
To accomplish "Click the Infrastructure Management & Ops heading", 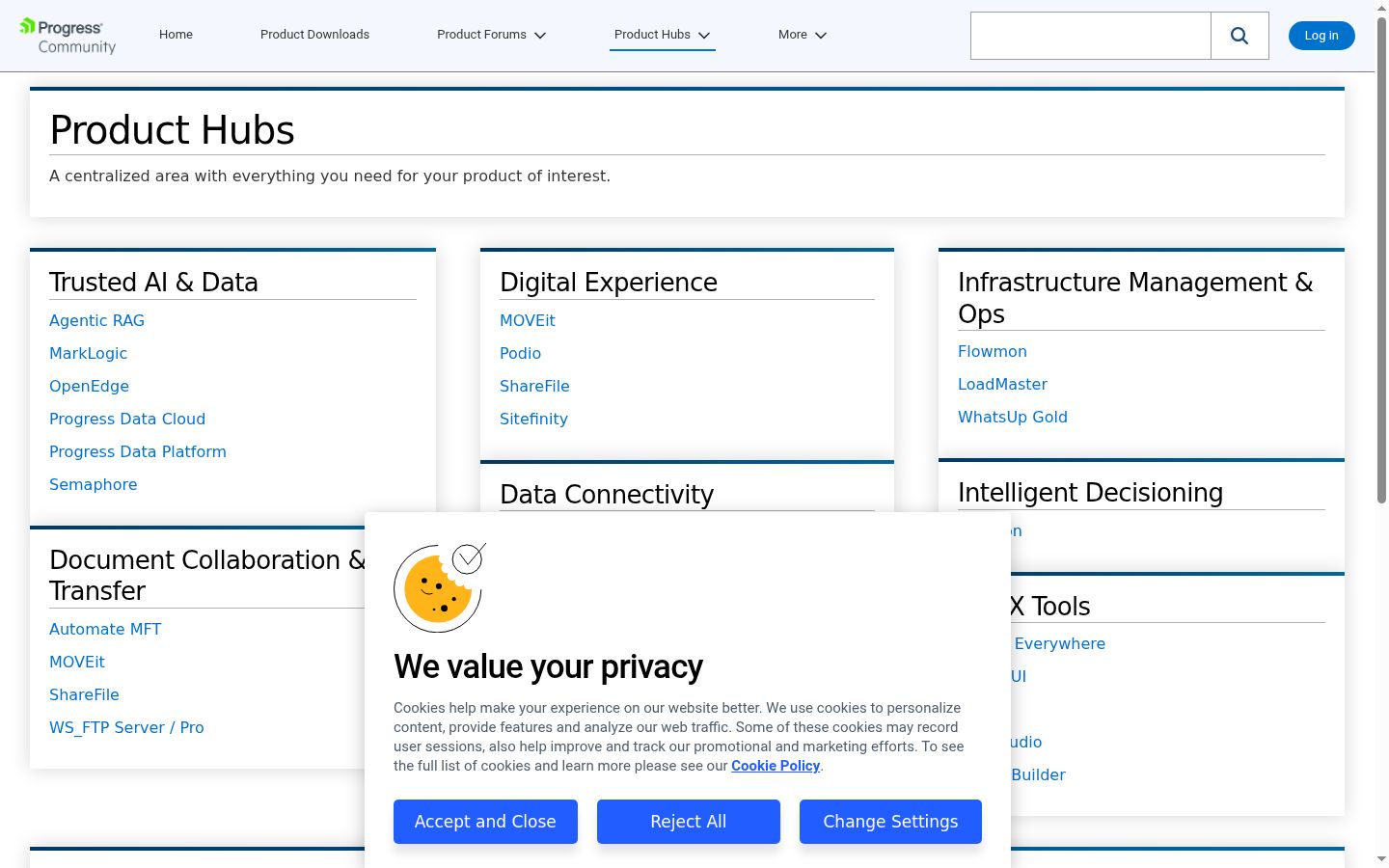I will click(1135, 297).
